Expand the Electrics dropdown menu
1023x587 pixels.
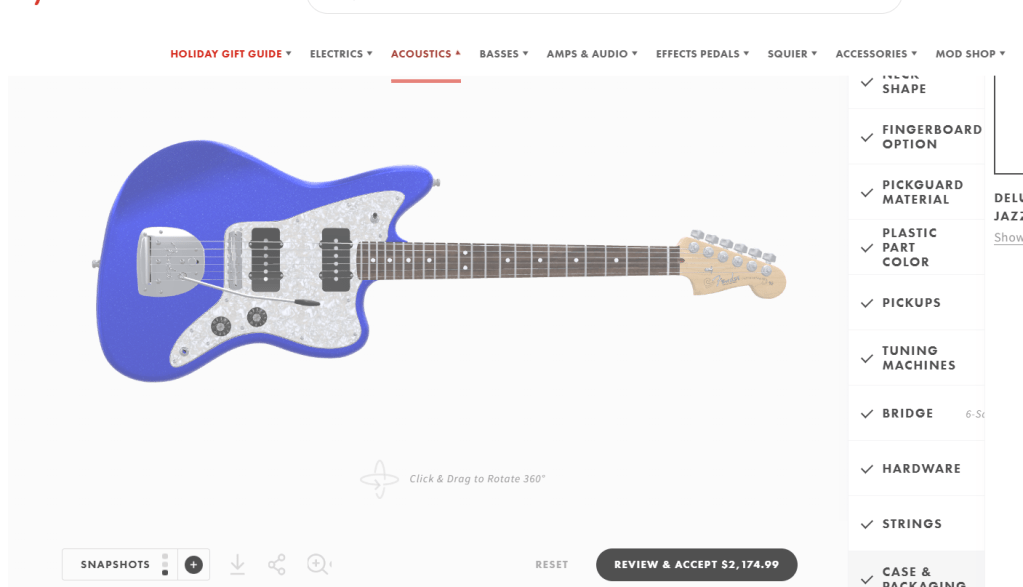coord(341,53)
